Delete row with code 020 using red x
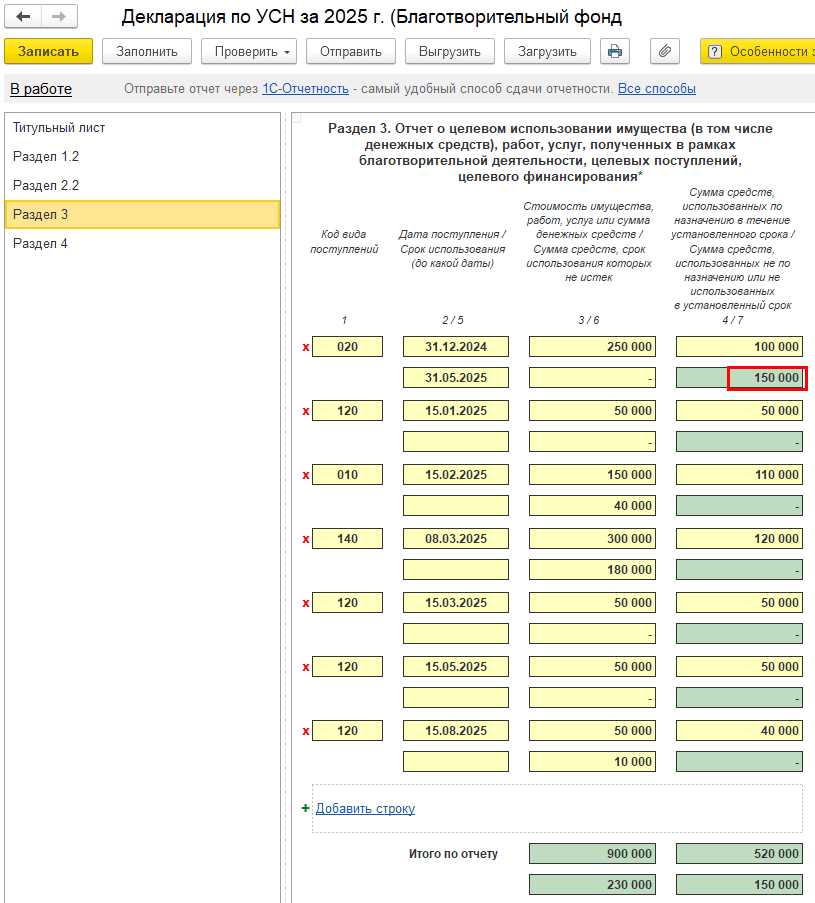The image size is (815, 903). pos(306,347)
